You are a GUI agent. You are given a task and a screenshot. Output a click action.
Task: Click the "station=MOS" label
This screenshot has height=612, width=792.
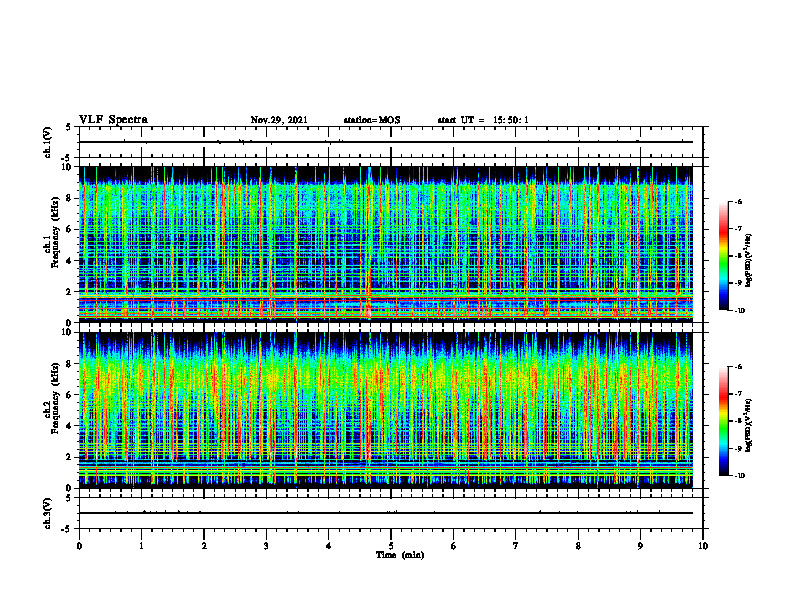(x=372, y=120)
